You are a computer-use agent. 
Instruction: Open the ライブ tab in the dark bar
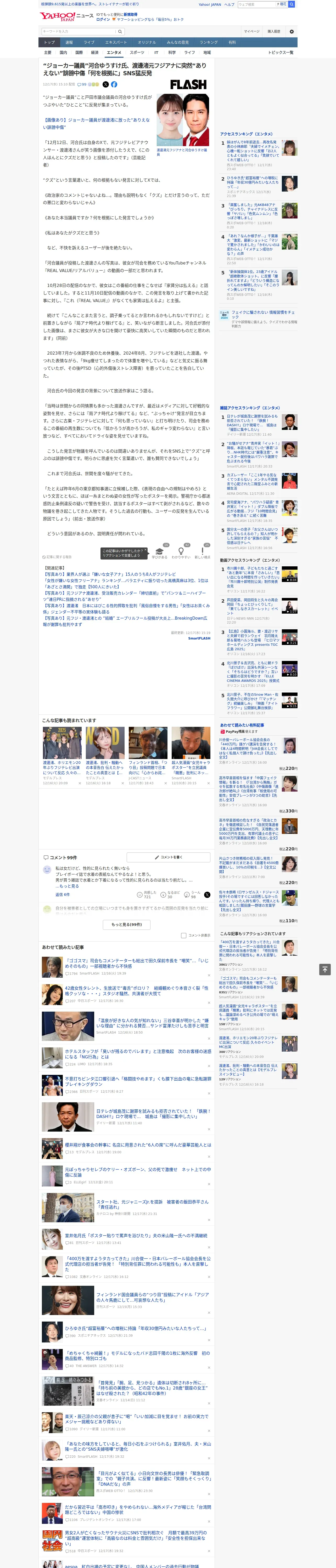click(89, 43)
